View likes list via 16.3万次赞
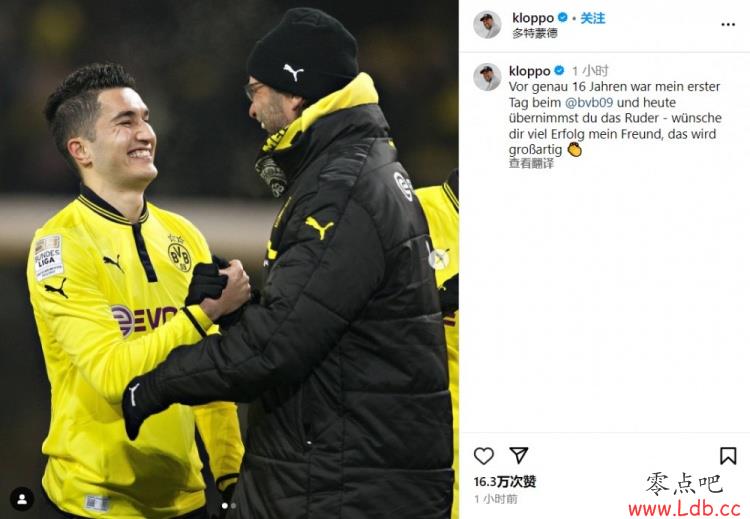750x519 pixels. (505, 482)
